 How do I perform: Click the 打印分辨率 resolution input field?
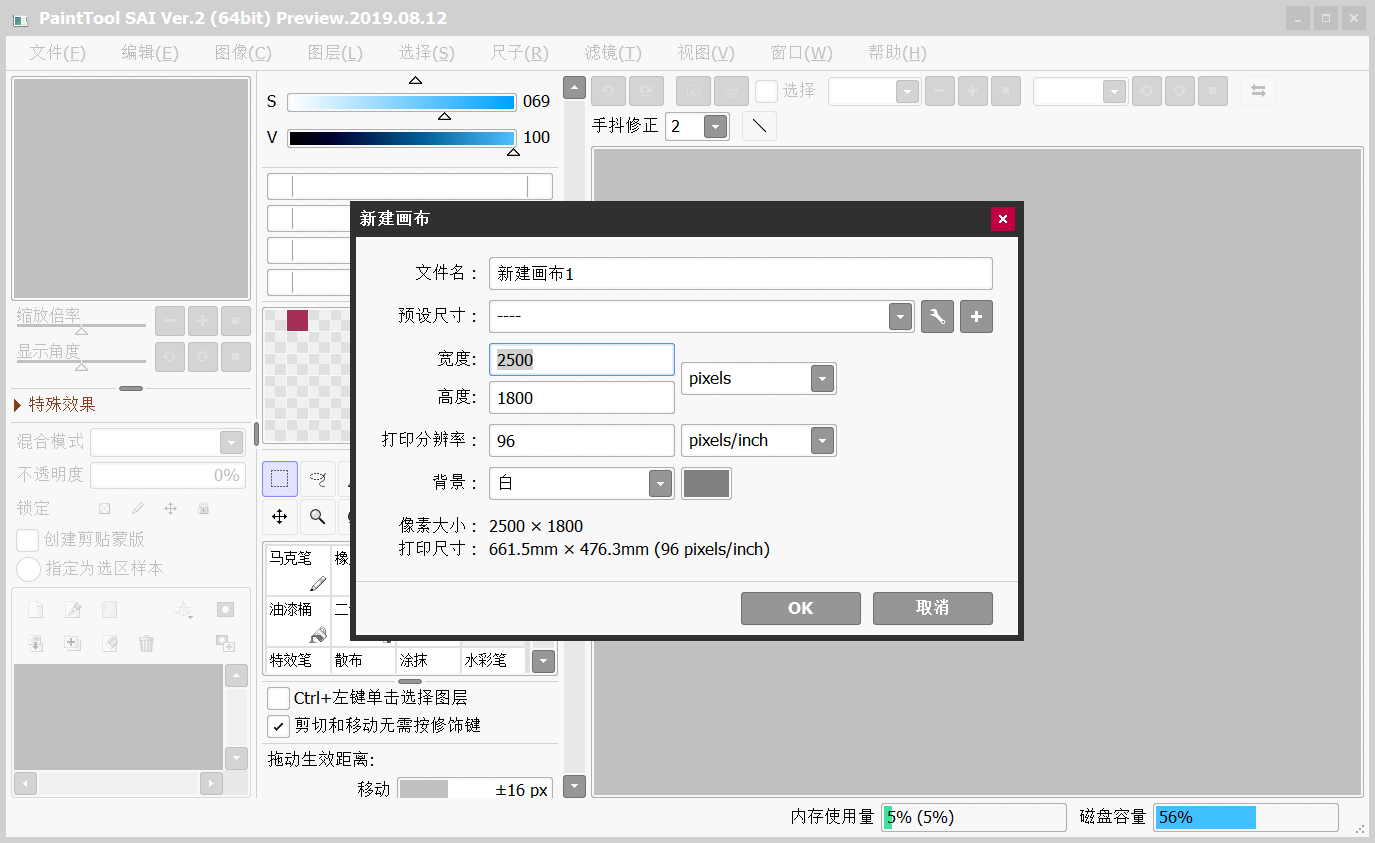pyautogui.click(x=582, y=441)
